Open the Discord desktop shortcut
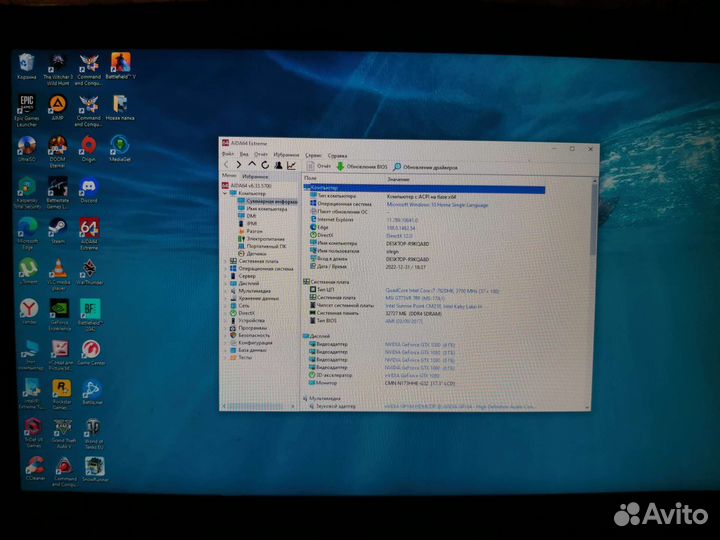This screenshot has height=540, width=720. pyautogui.click(x=88, y=191)
